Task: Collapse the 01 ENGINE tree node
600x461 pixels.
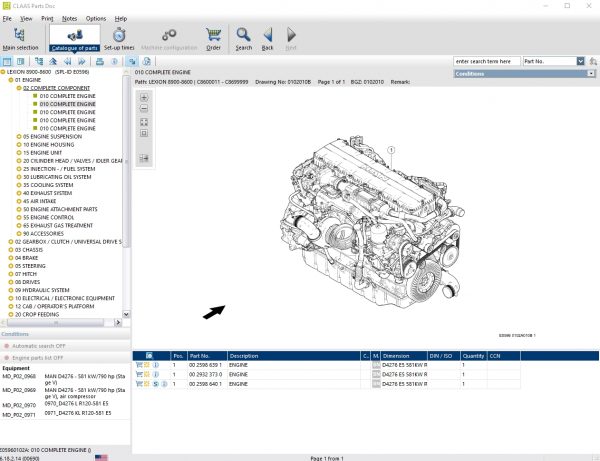Action: point(10,80)
